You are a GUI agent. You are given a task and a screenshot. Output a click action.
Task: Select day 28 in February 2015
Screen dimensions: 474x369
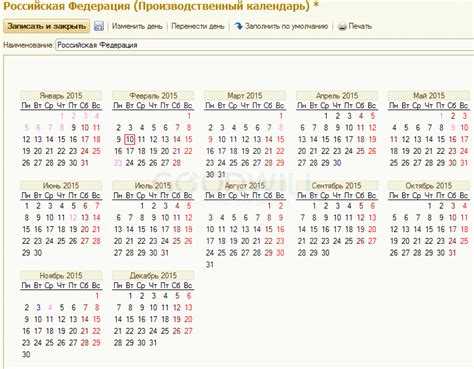177,163
